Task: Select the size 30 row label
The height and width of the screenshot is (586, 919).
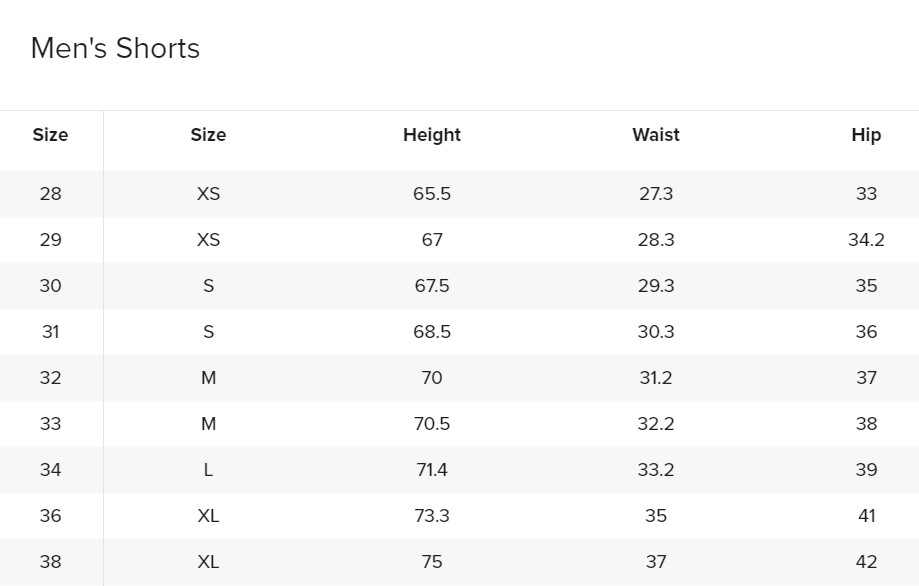Action: (x=50, y=286)
